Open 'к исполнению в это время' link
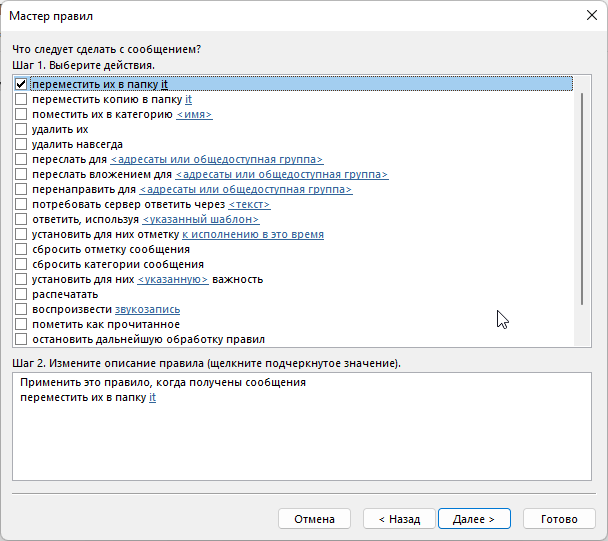608x541 pixels. 252,235
